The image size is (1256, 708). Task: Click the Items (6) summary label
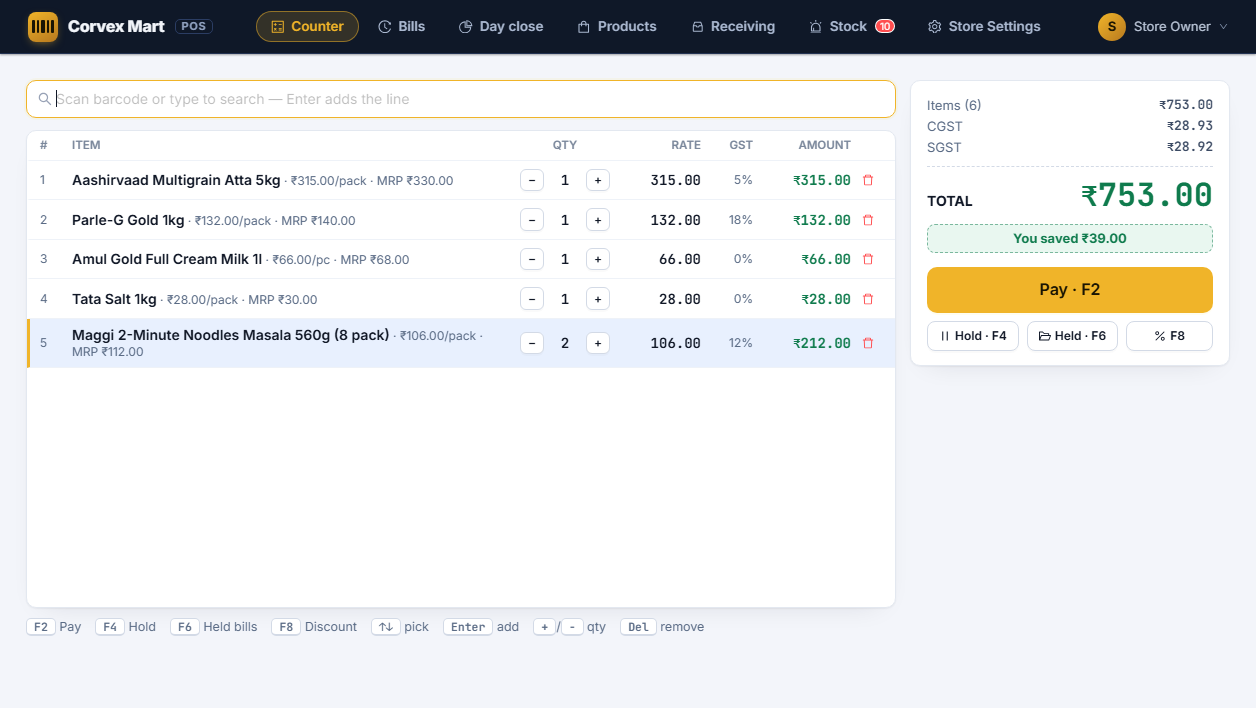[954, 105]
